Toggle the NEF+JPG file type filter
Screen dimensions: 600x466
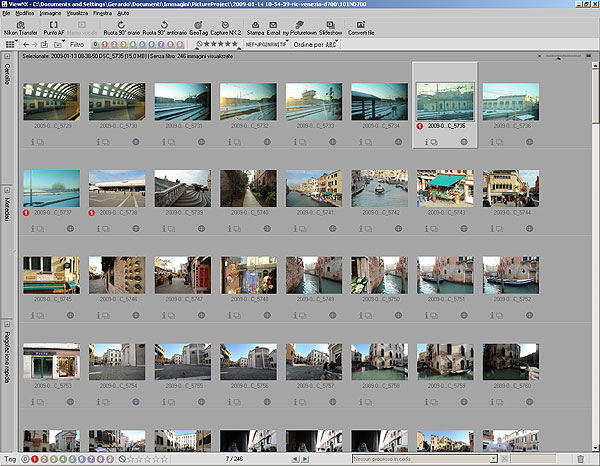(x=266, y=44)
